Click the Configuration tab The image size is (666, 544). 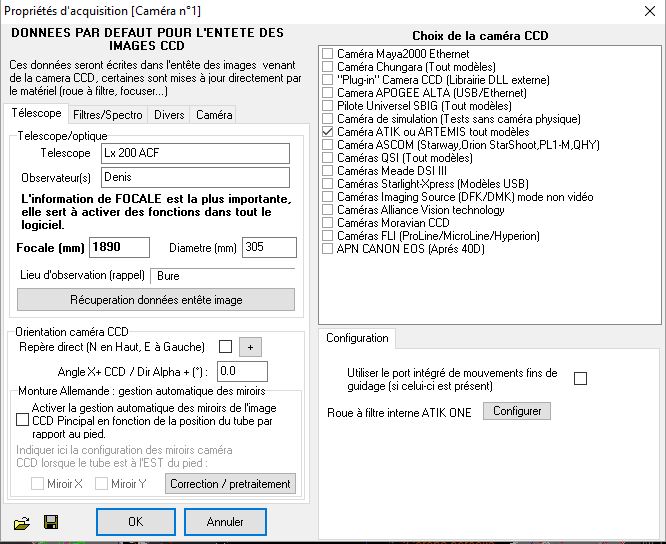[357, 338]
